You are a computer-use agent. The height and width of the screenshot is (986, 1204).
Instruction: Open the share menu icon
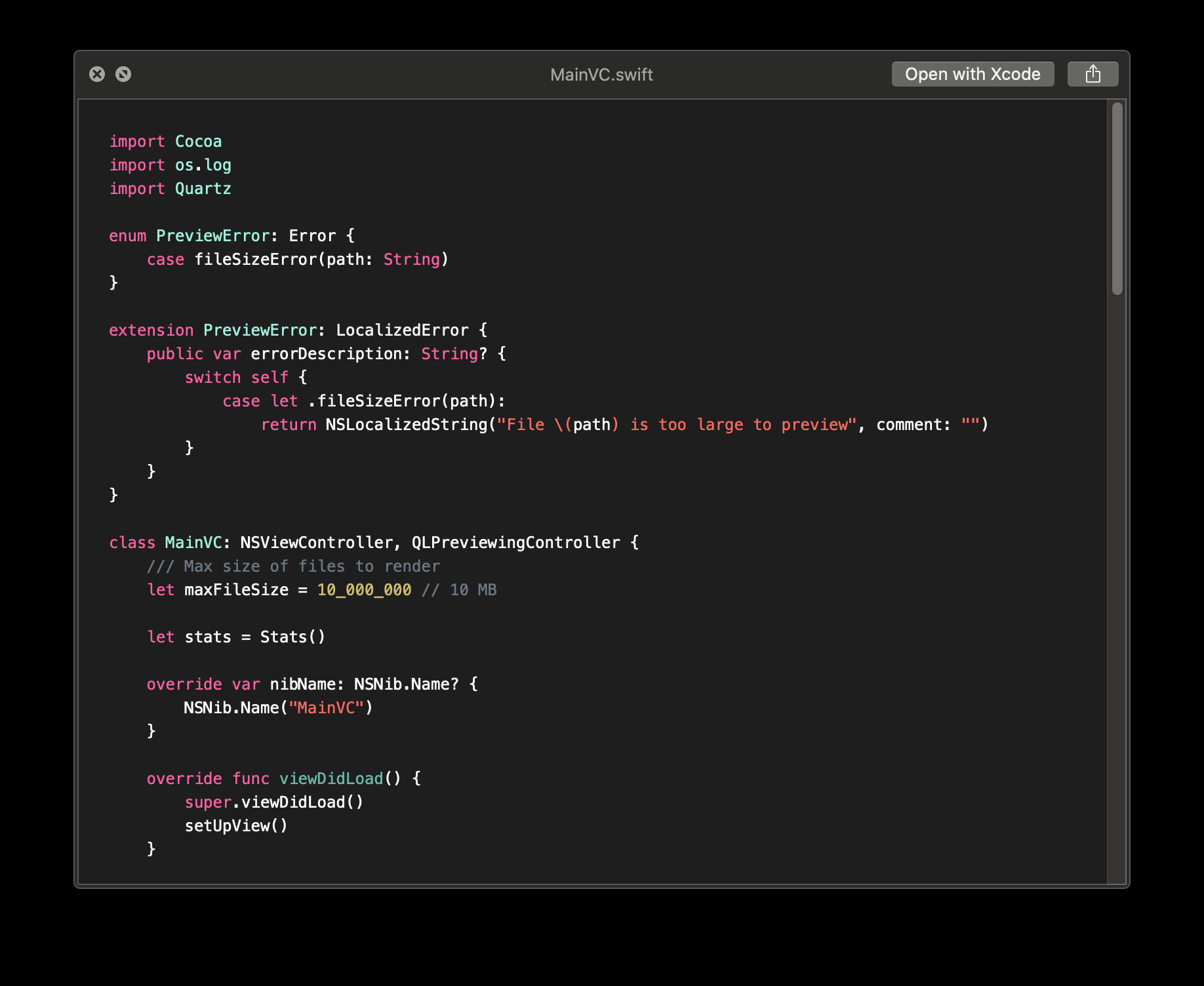[x=1093, y=74]
